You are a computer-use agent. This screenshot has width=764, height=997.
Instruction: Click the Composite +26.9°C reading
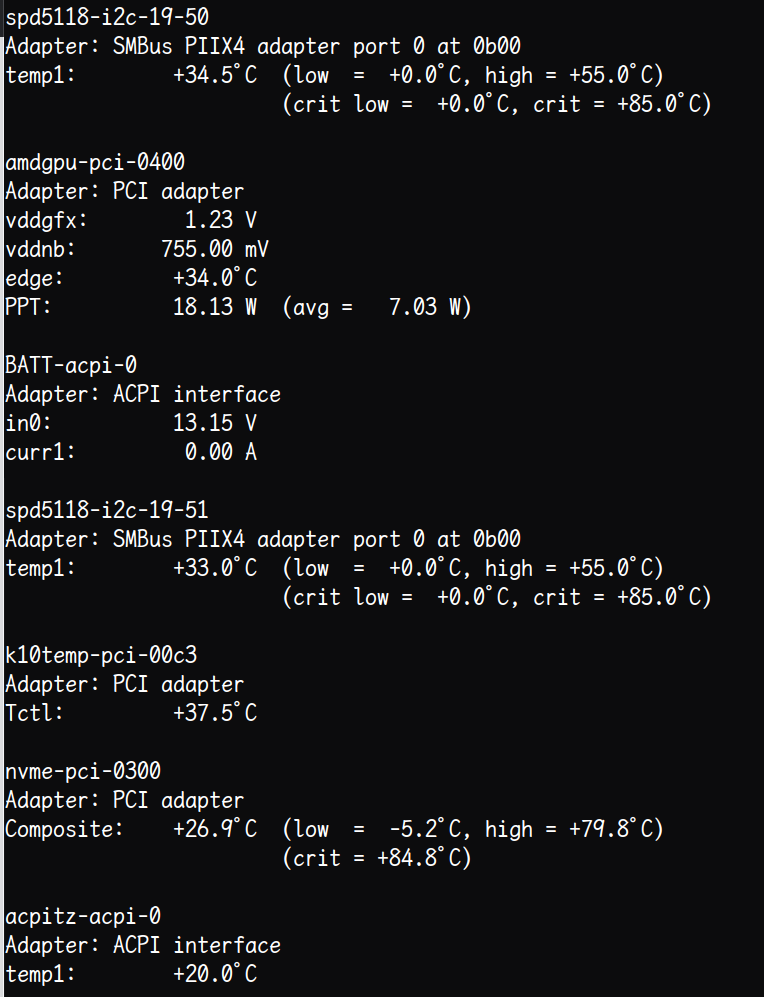point(215,829)
